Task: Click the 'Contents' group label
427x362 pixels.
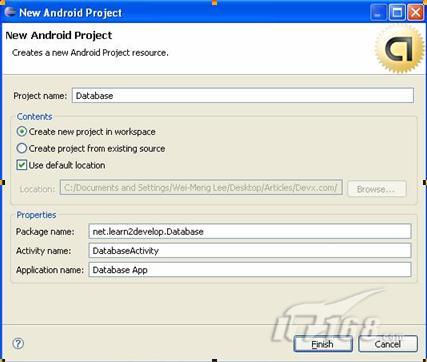Action: [x=34, y=117]
